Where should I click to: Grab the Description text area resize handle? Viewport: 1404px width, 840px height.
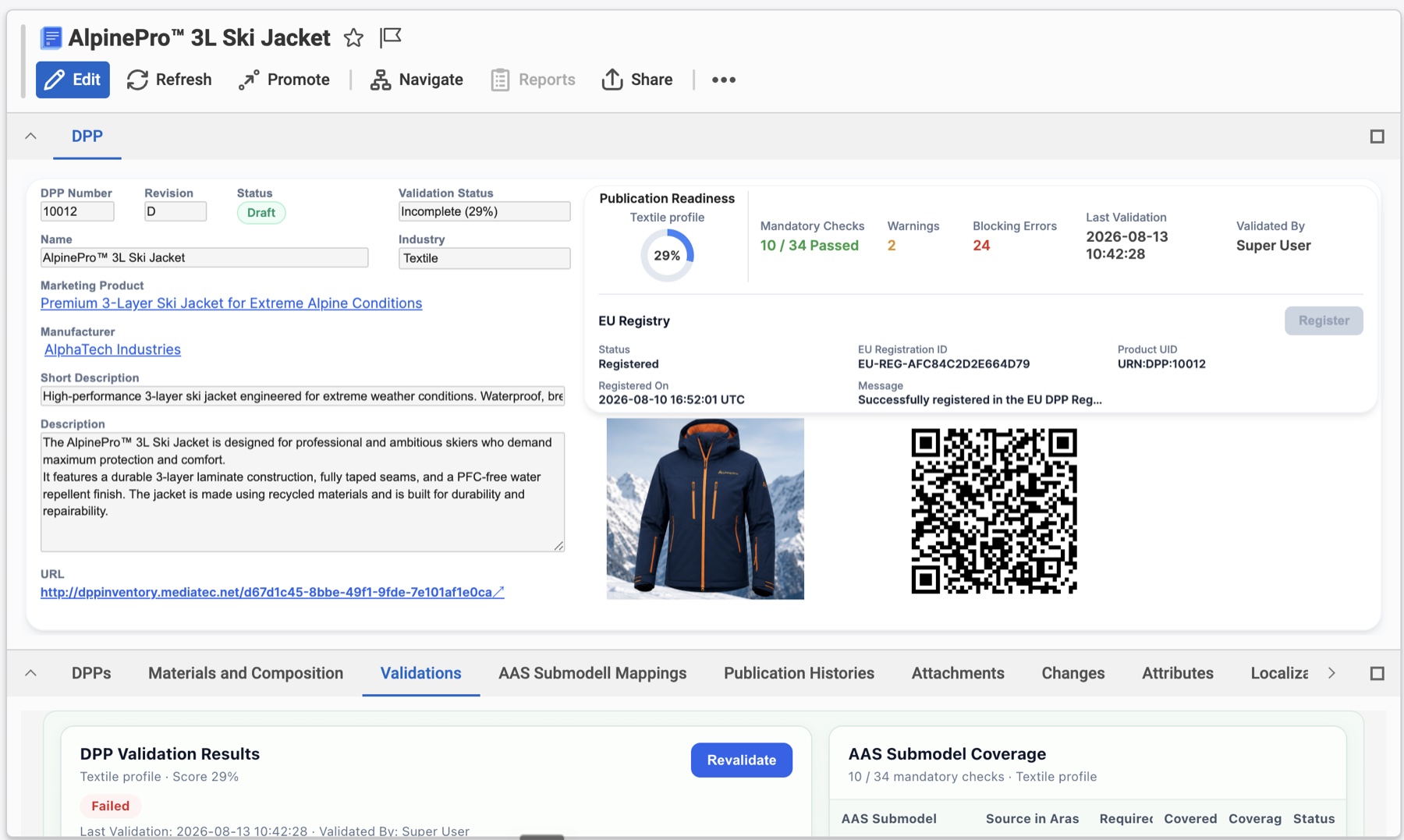pos(558,546)
